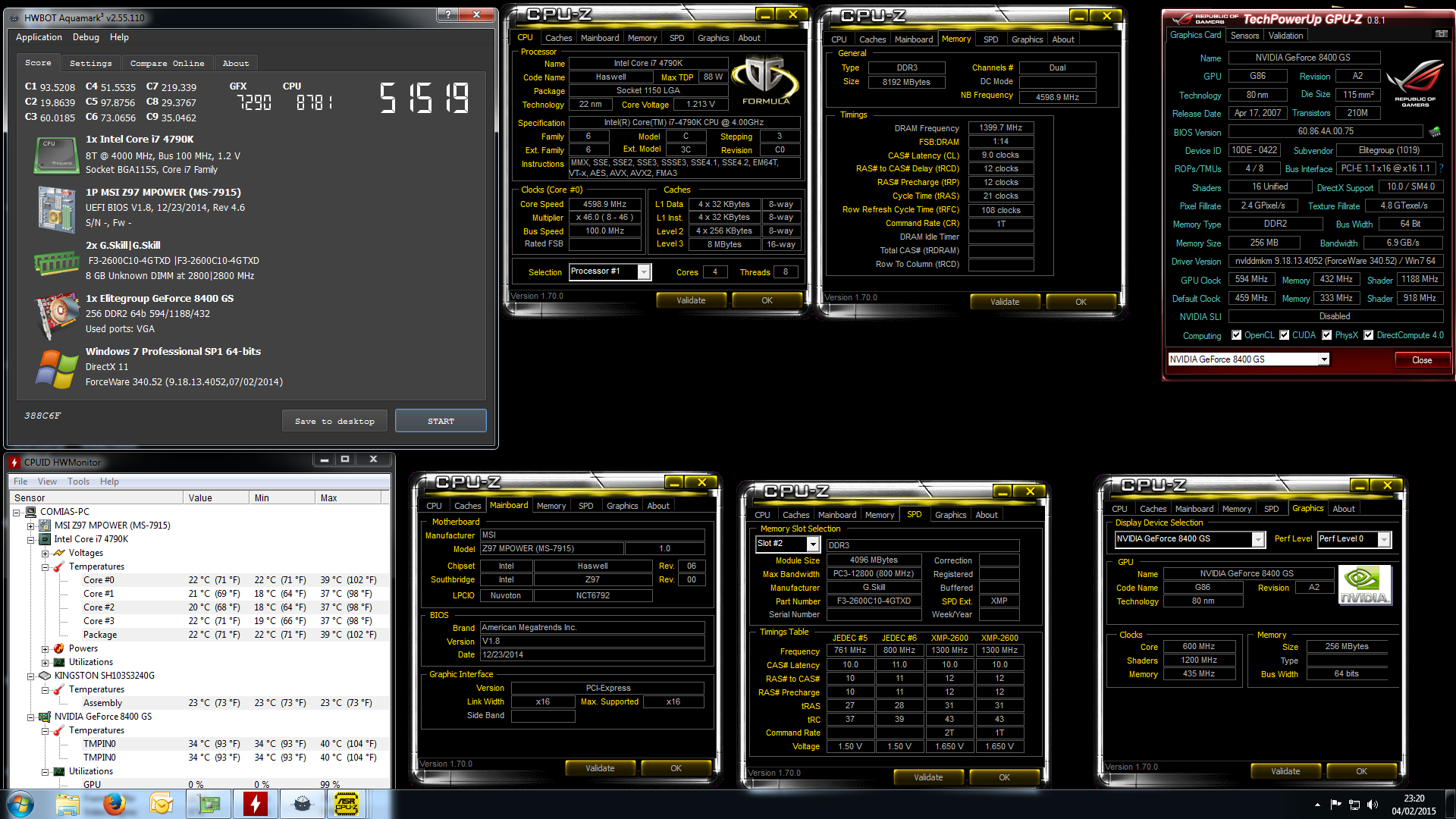
Task: Open the Perf Level 0 dropdown
Action: (1384, 539)
